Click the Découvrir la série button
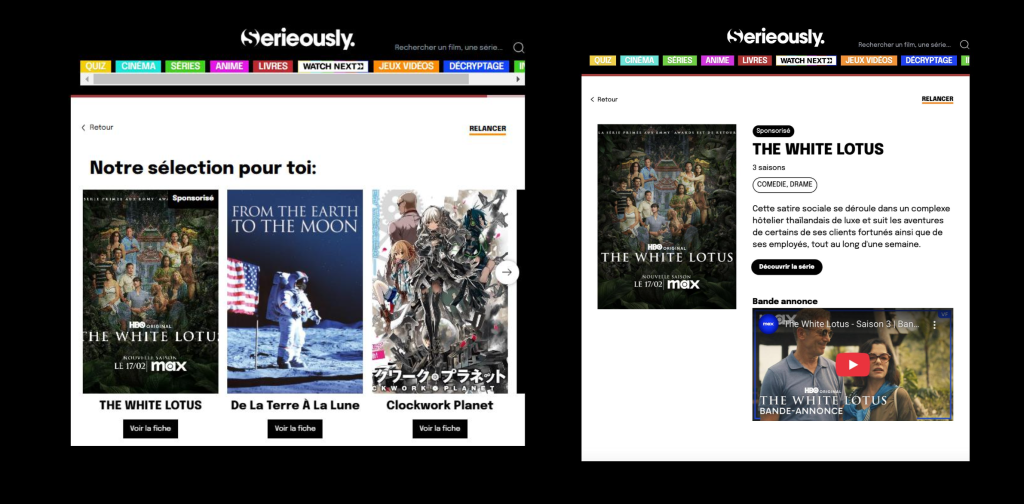The height and width of the screenshot is (504, 1024). coord(786,267)
